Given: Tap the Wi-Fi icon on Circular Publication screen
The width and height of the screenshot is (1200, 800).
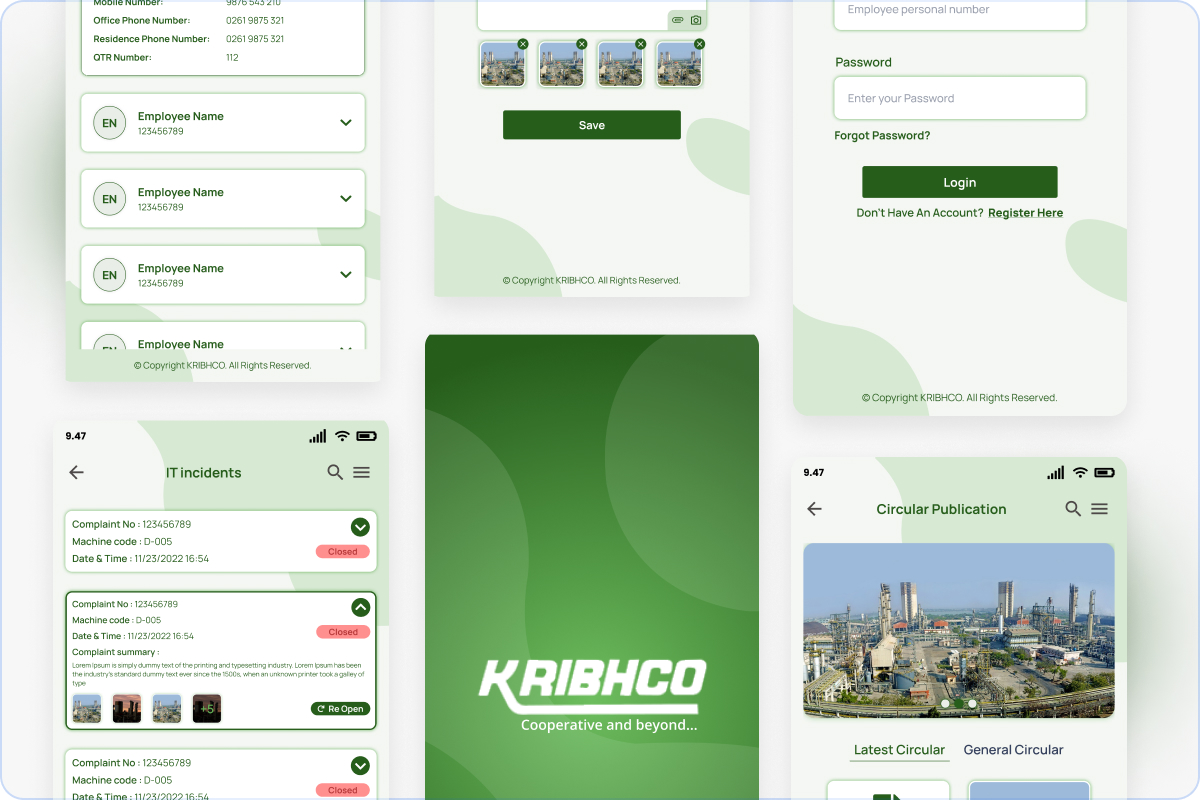Looking at the screenshot, I should point(1080,472).
